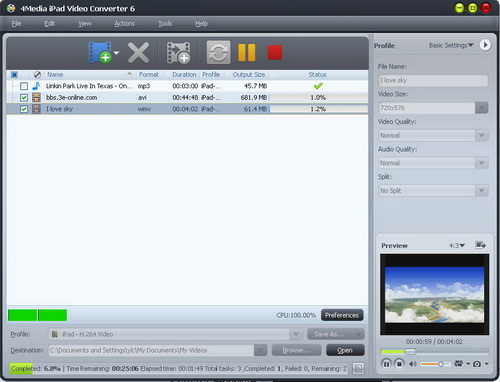Screen dimensions: 500x382
Task: Stop conversion with the red stop icon
Action: [275, 53]
